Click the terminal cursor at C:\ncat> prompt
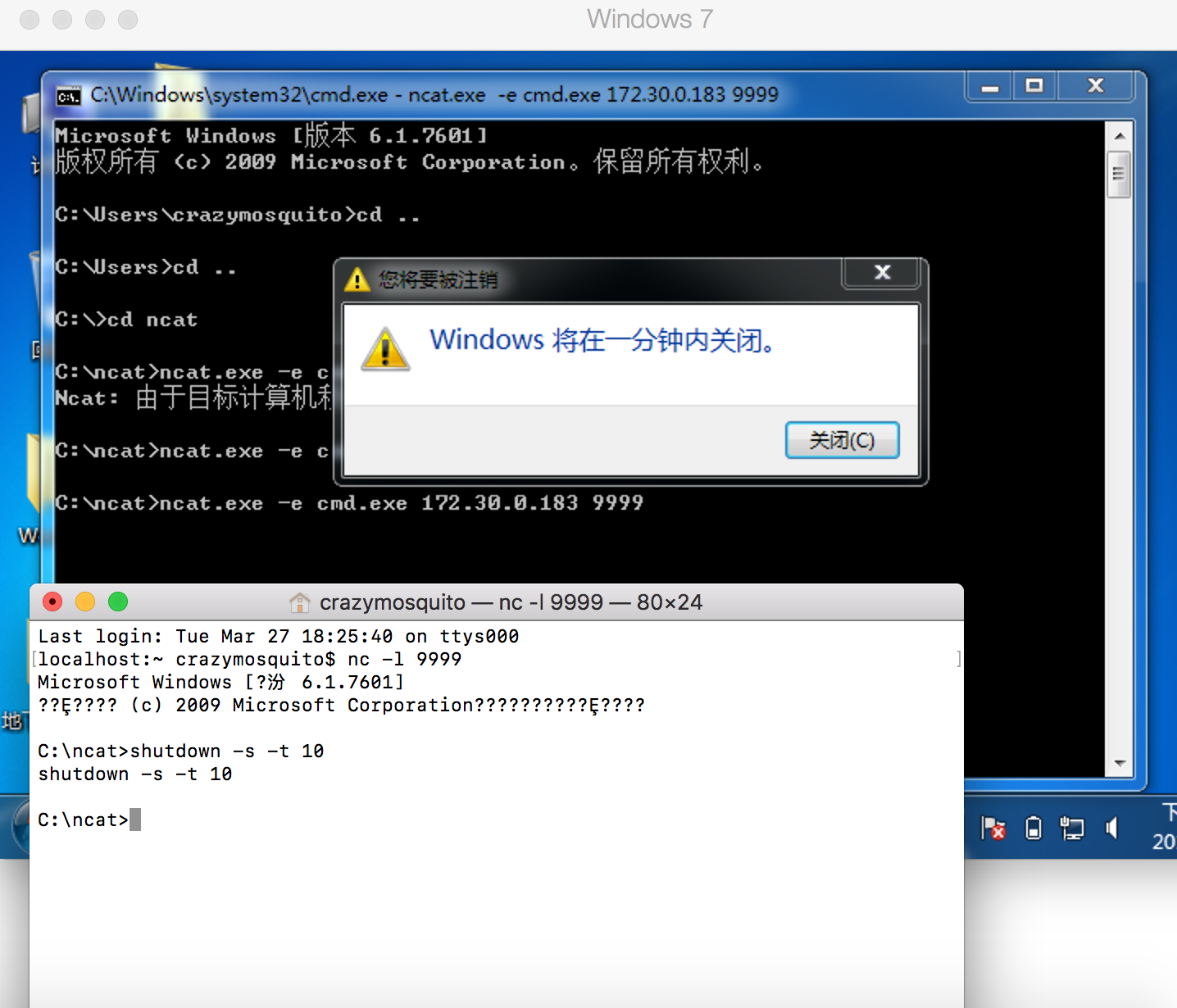 (135, 820)
